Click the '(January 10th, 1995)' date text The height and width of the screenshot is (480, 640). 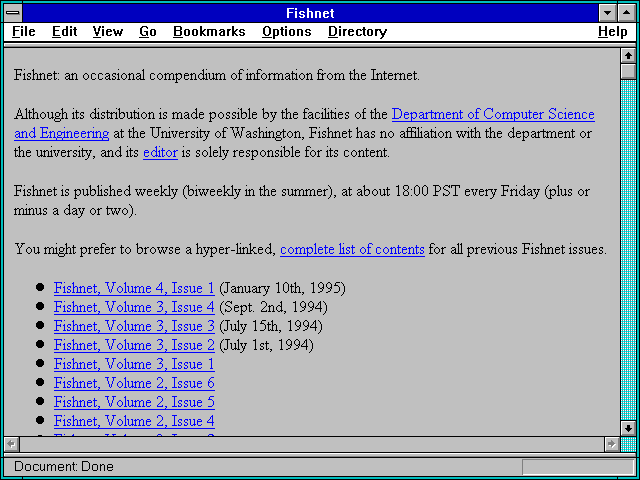(282, 288)
